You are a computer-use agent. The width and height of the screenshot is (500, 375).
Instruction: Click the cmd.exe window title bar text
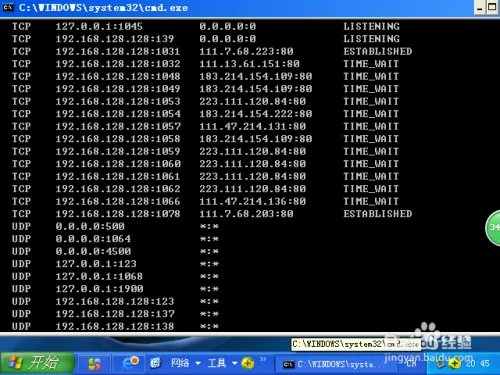(103, 8)
